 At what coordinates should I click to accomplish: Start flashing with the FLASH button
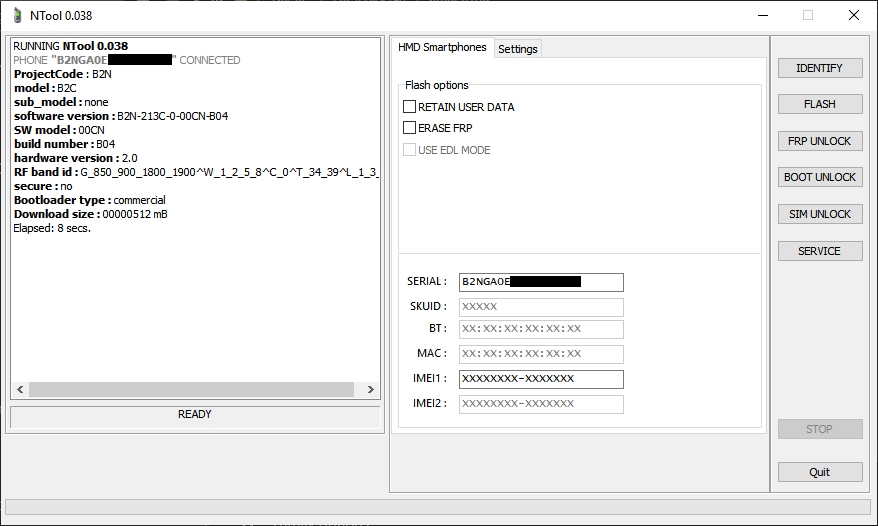click(820, 104)
